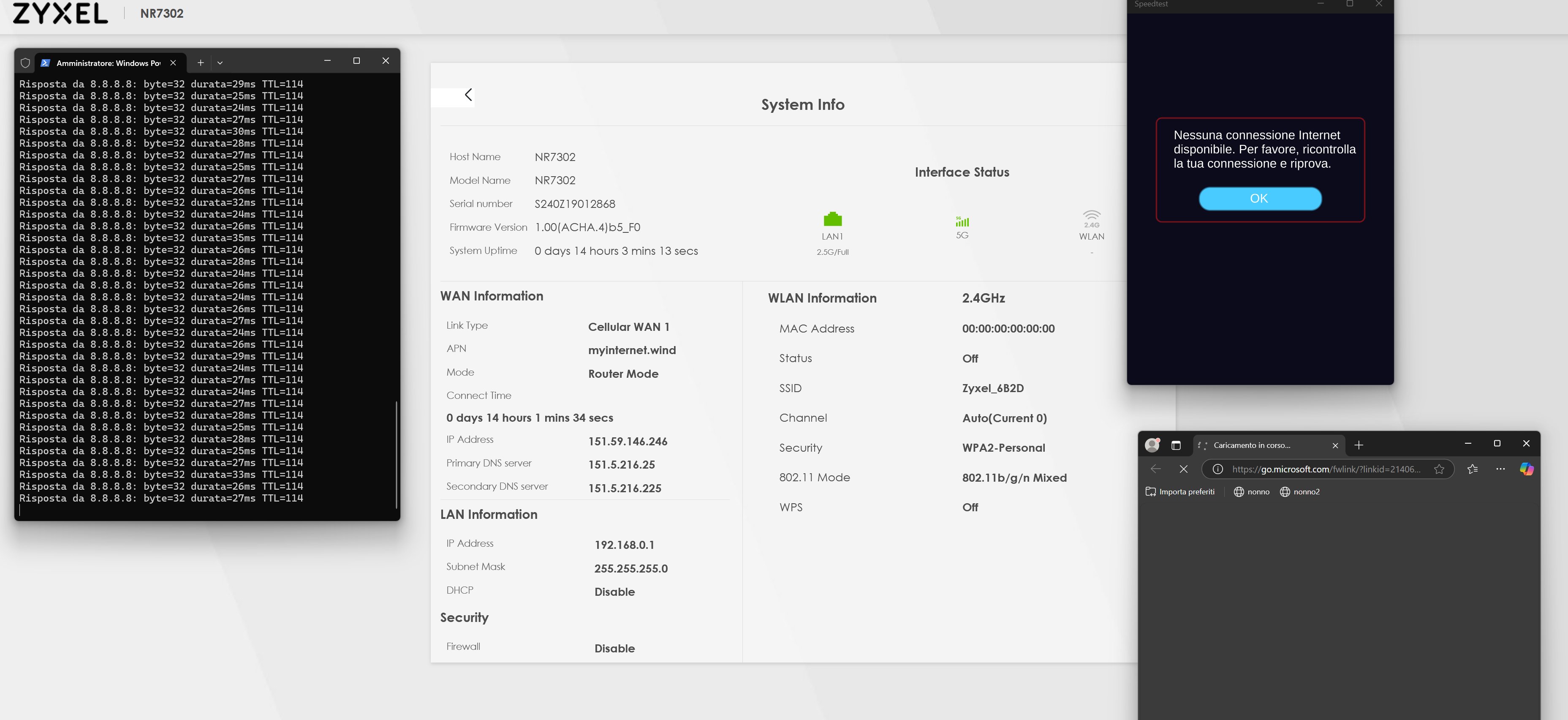The height and width of the screenshot is (720, 1568).
Task: Click the back arrow on System Info
Action: point(468,95)
